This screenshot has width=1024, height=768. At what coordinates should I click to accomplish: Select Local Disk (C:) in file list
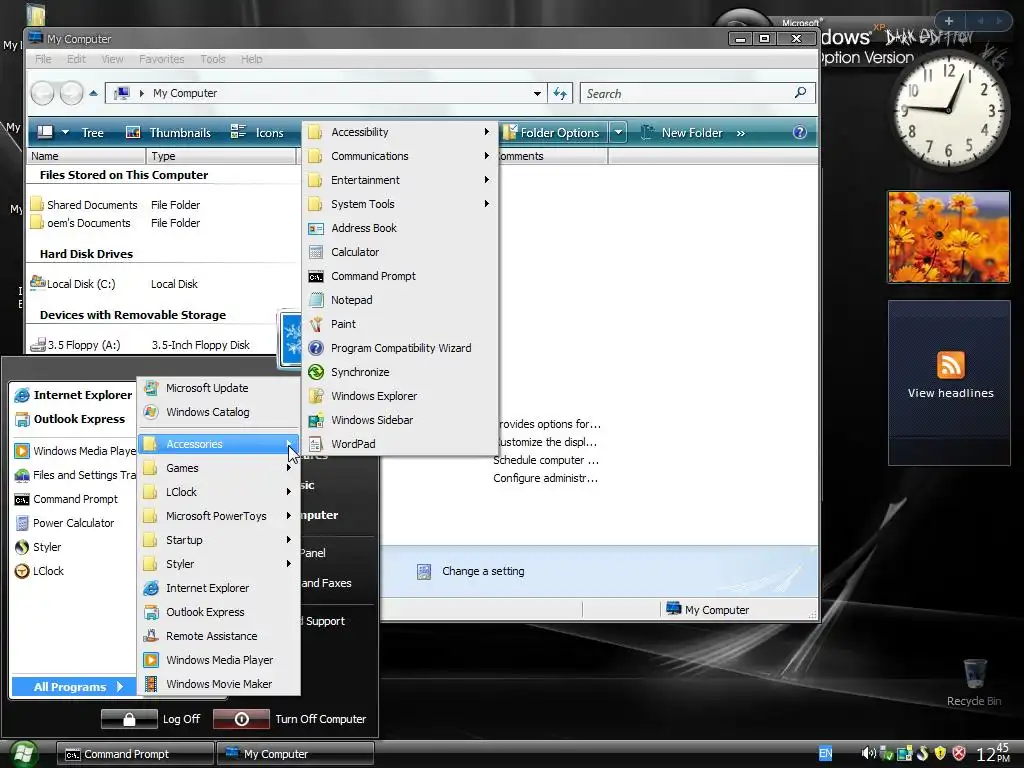pyautogui.click(x=81, y=284)
